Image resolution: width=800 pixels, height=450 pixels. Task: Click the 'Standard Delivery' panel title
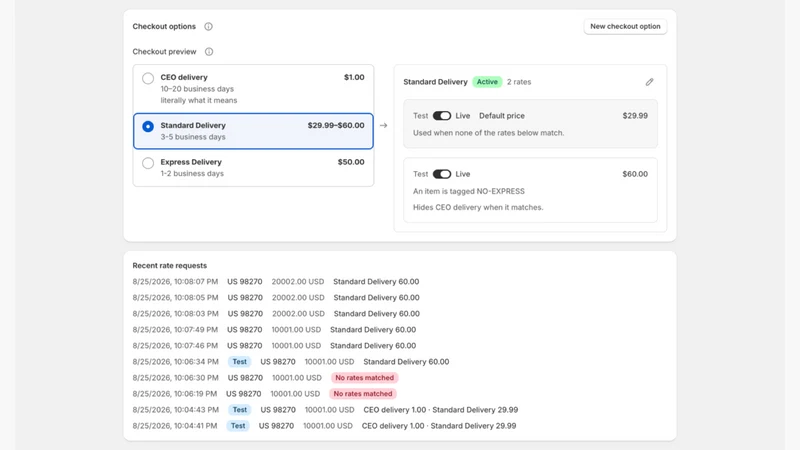(435, 82)
